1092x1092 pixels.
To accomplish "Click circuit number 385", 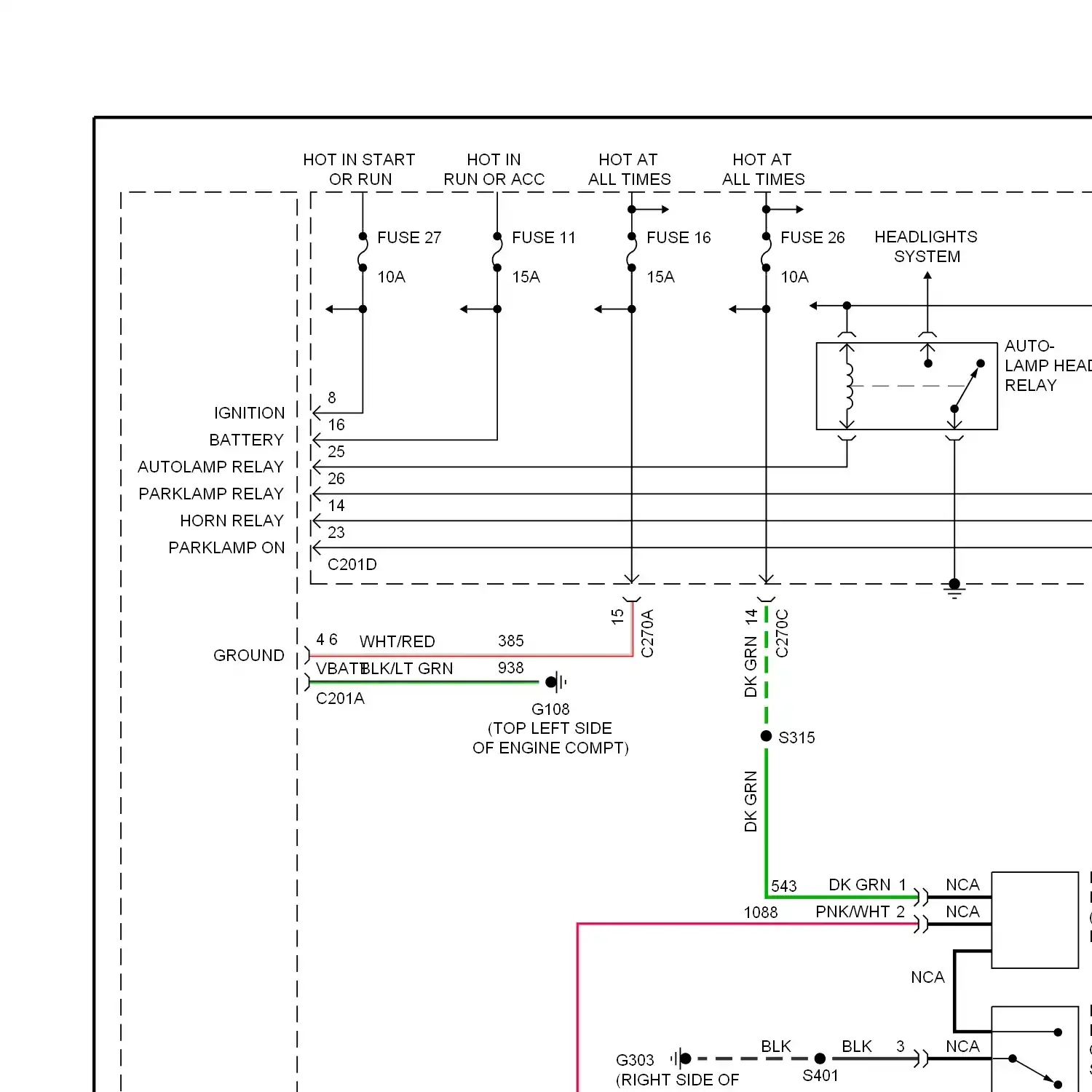I will click(511, 641).
